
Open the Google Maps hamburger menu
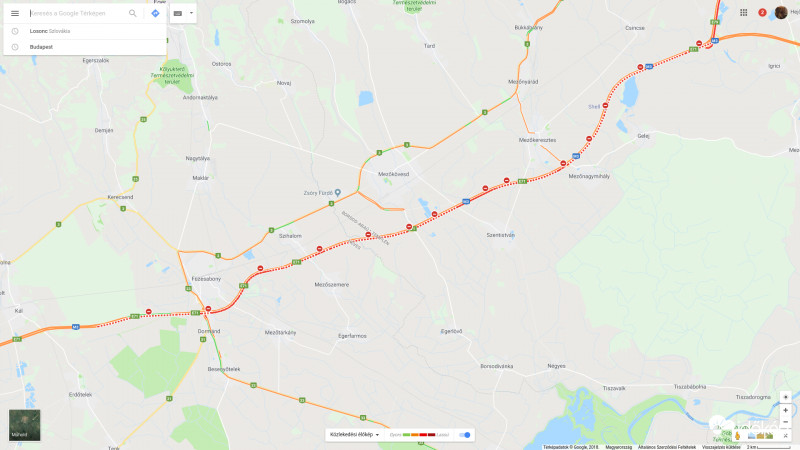15,13
